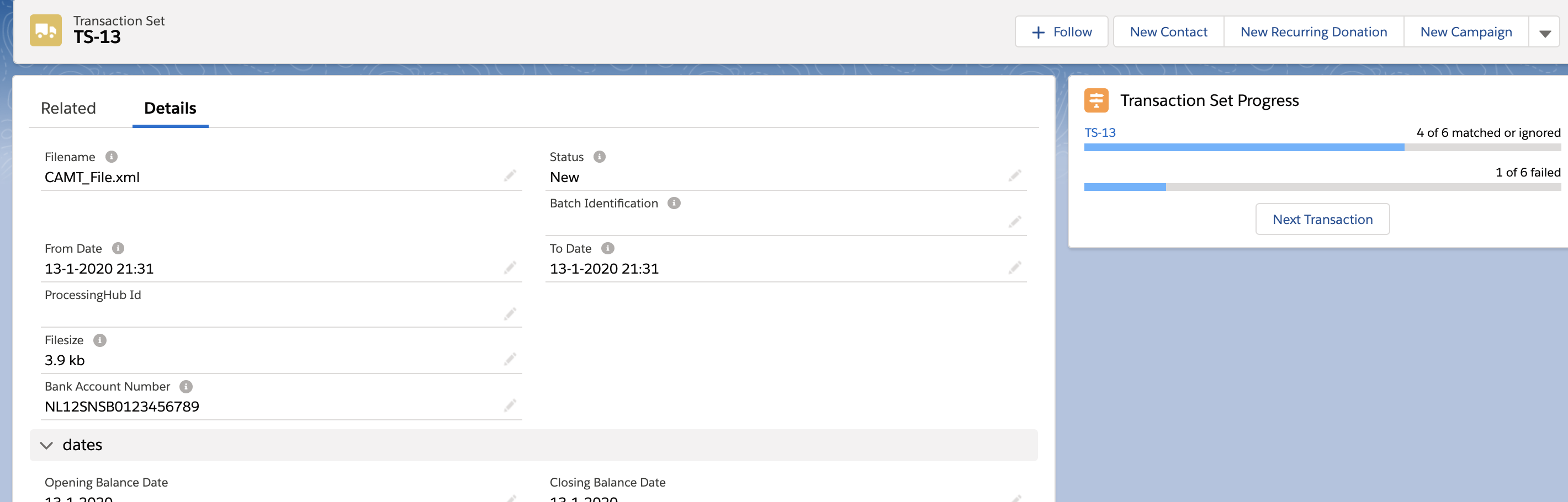Follow the TS-13 transaction set

tap(1061, 31)
